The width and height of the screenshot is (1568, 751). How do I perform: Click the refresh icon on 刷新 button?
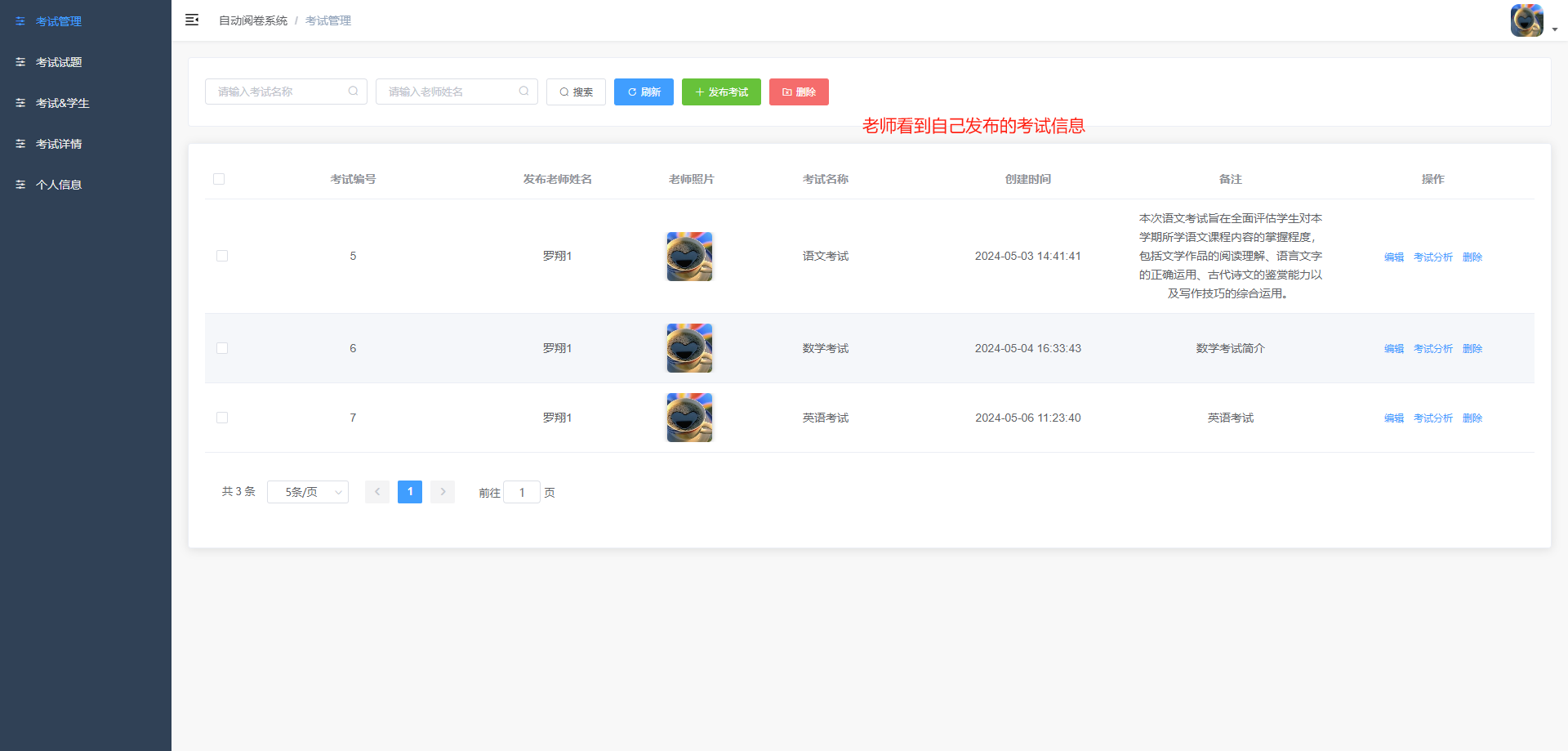click(x=630, y=92)
